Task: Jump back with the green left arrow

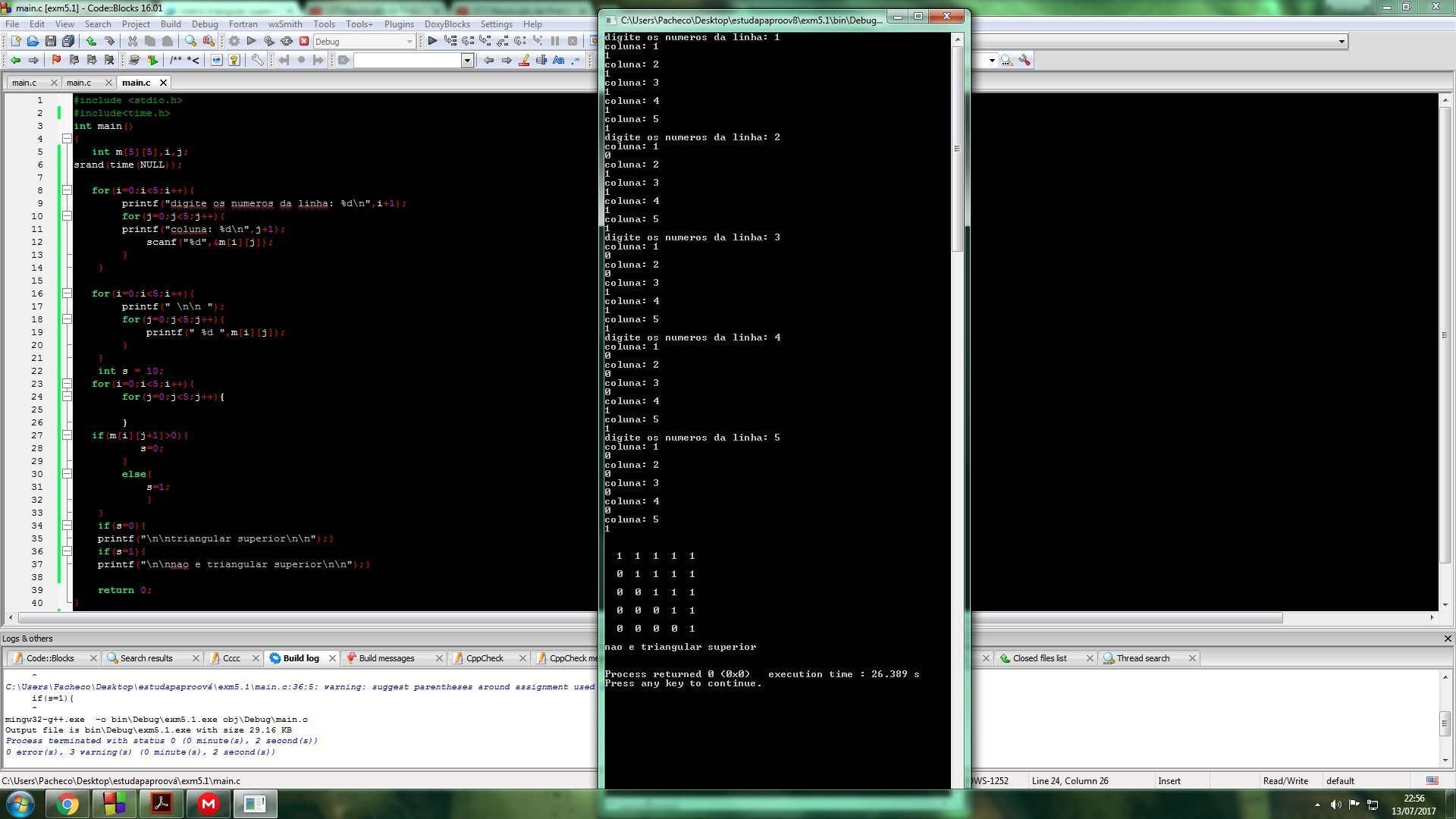Action: 15,60
